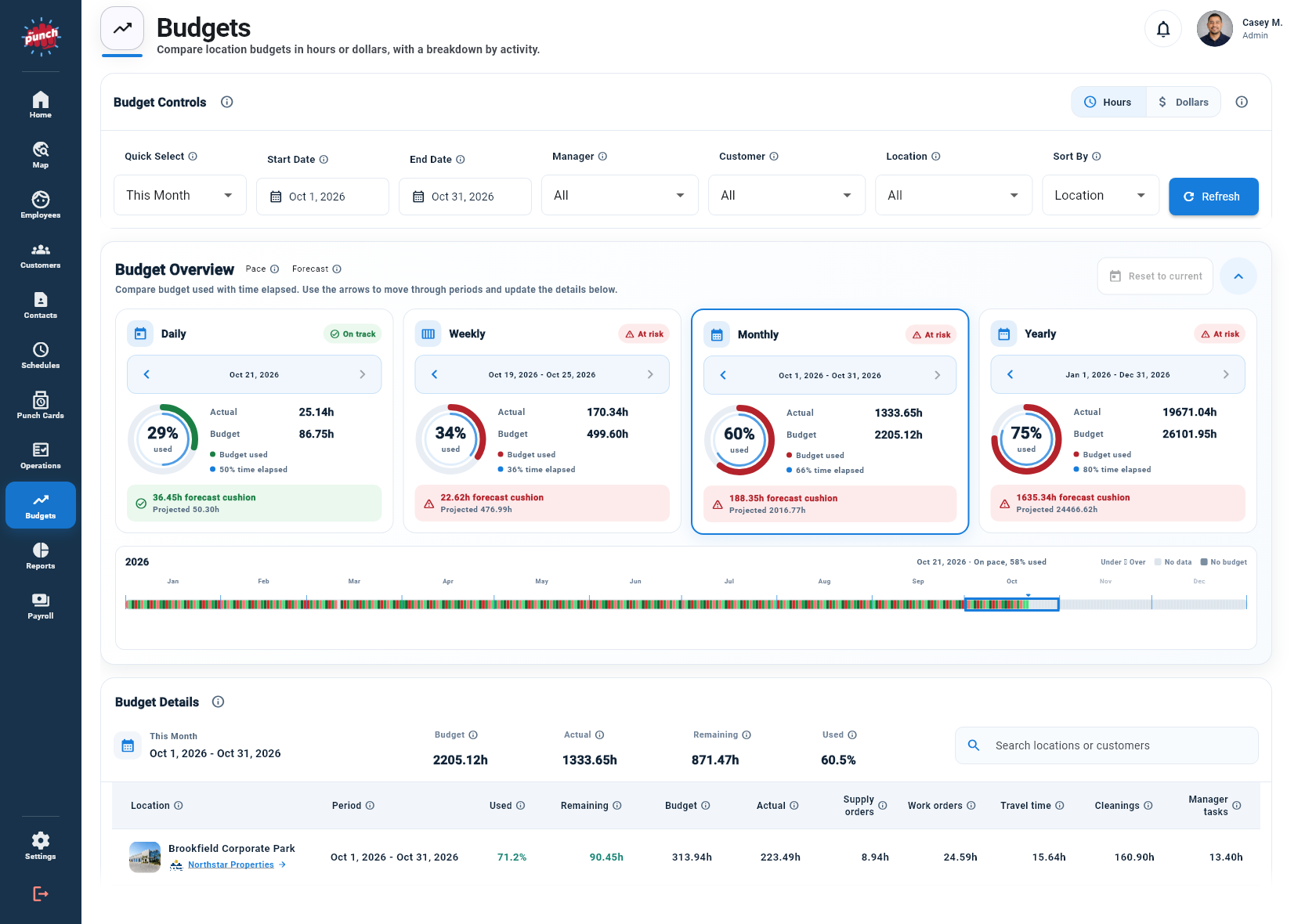Click Reset to current button

pos(1155,276)
